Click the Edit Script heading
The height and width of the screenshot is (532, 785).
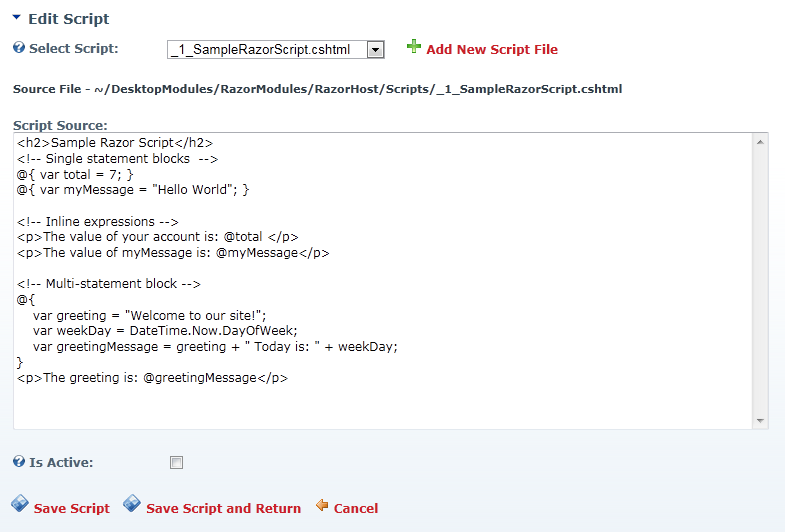tap(69, 19)
